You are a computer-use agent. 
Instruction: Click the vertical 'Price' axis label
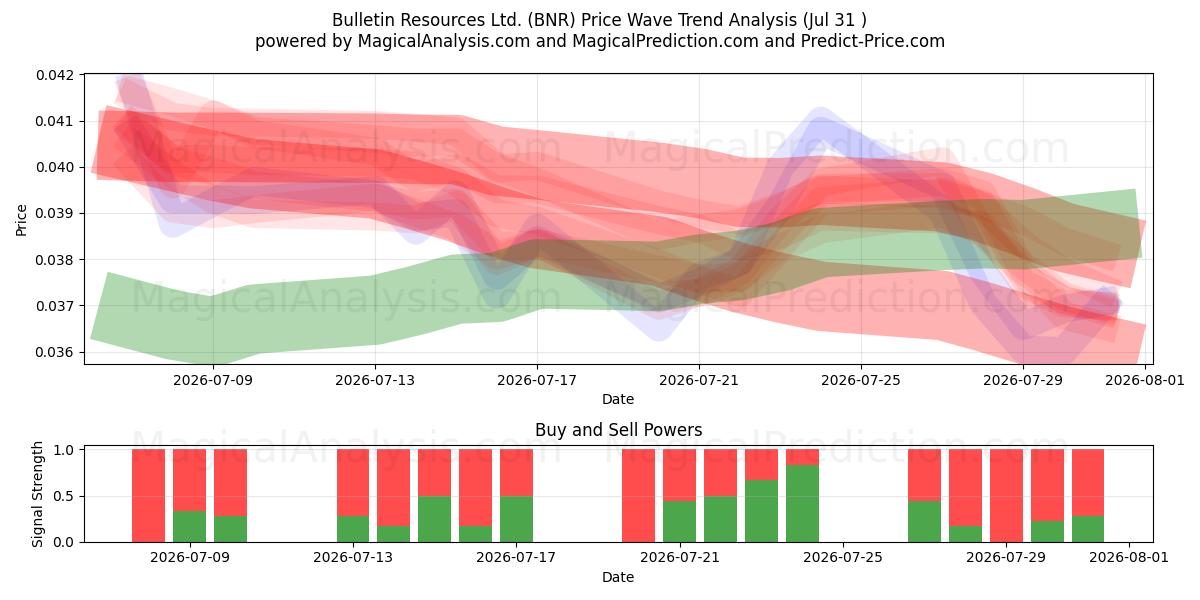point(22,219)
